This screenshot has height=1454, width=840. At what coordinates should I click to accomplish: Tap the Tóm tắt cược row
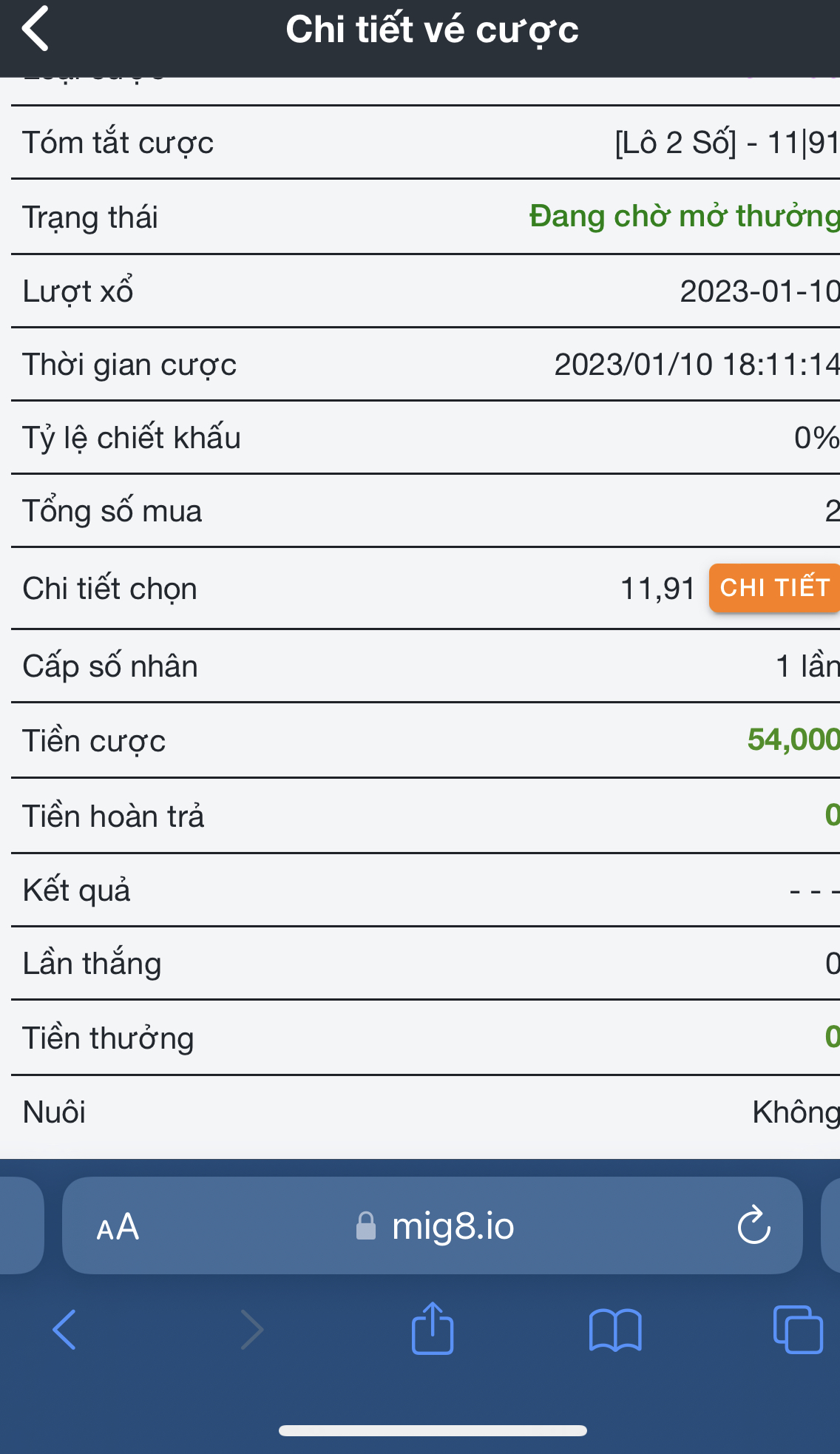pyautogui.click(x=426, y=142)
